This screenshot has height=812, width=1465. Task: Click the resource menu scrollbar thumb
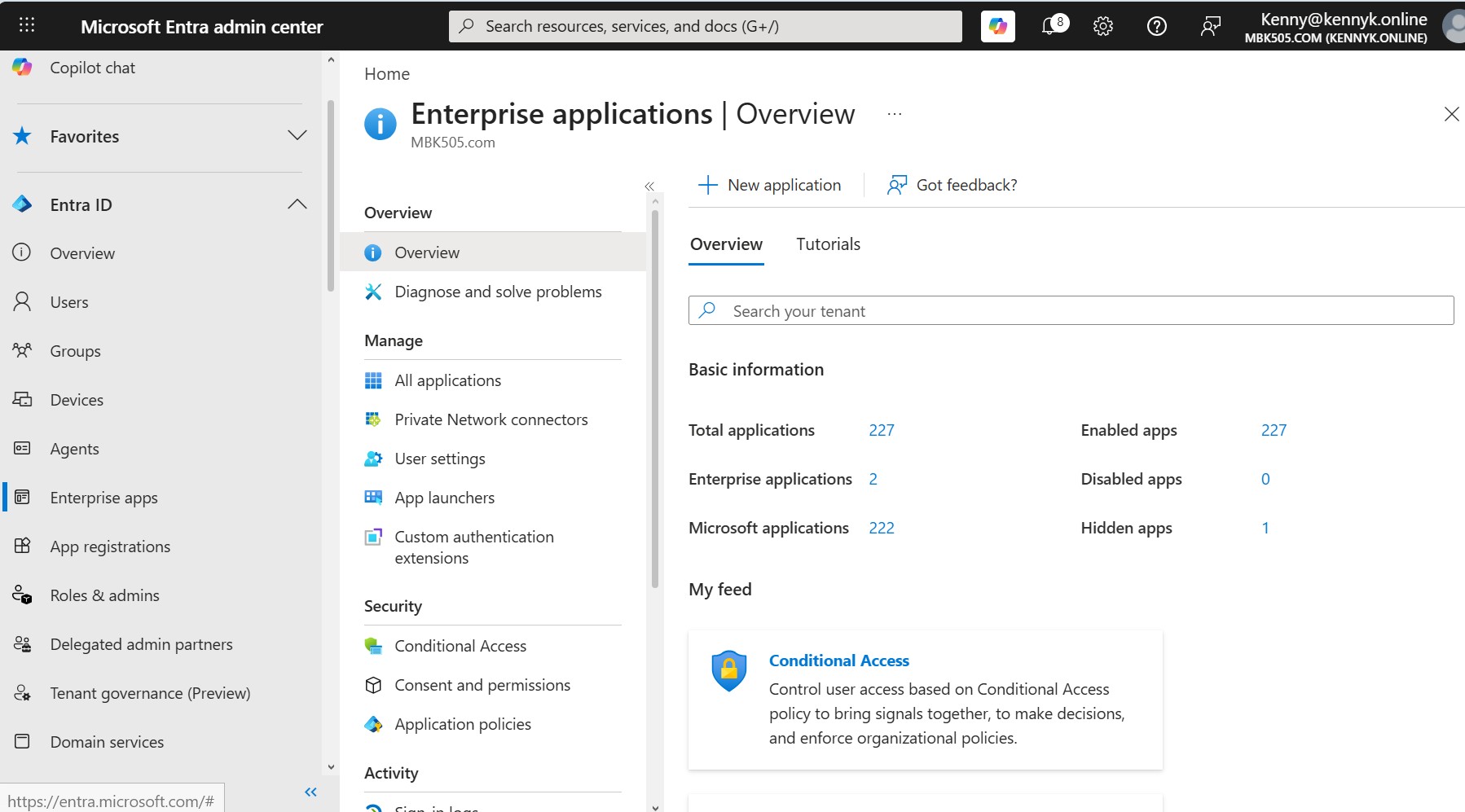click(655, 399)
